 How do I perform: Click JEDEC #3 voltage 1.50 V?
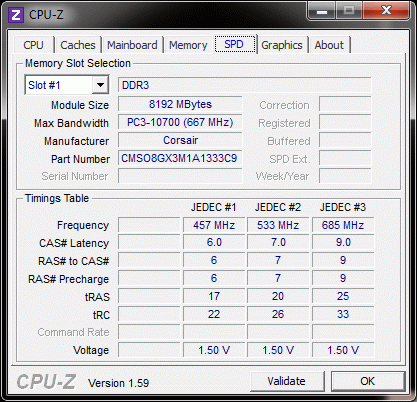point(343,350)
